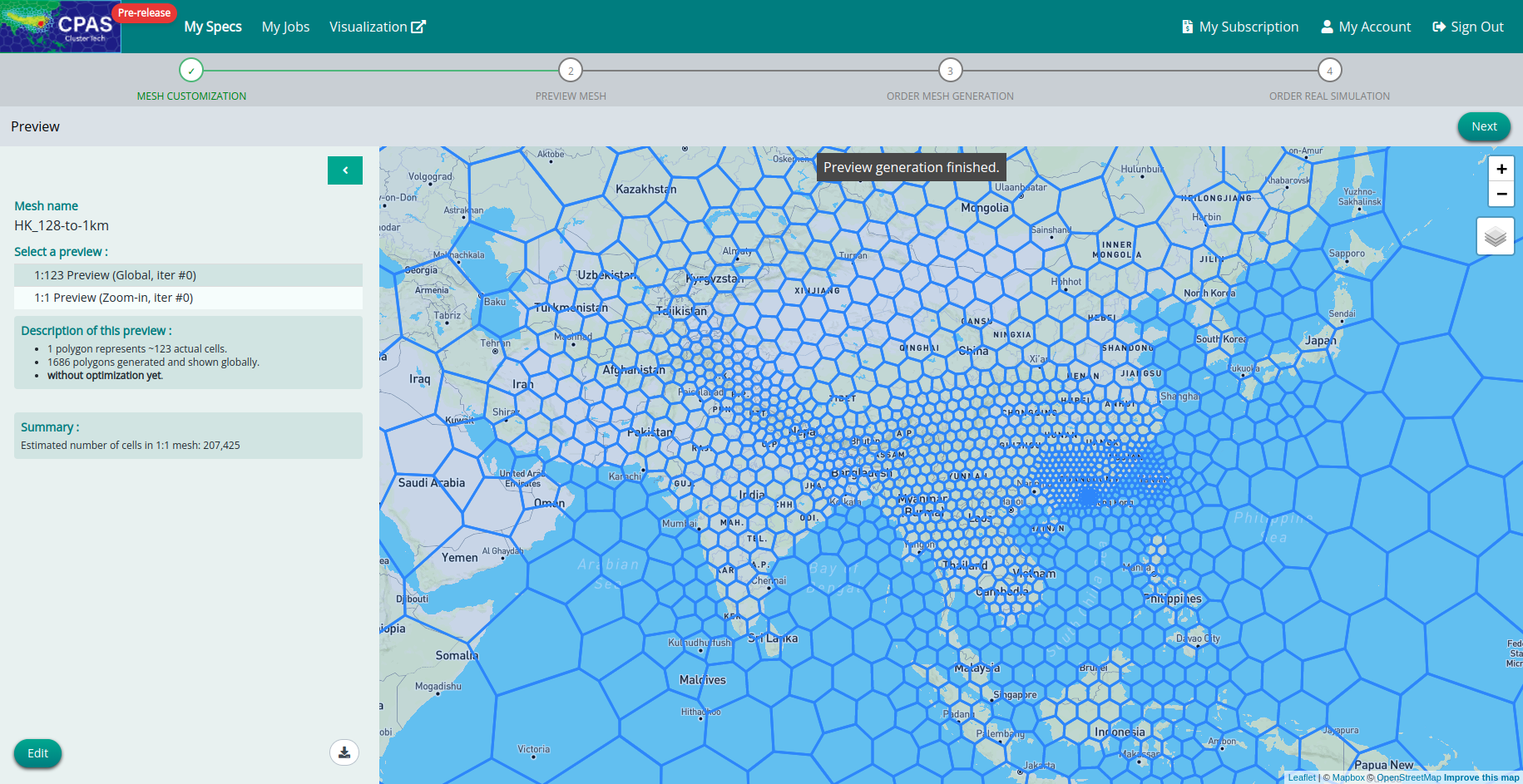This screenshot has width=1523, height=784.
Task: Click the Japan label on map
Action: pyautogui.click(x=1321, y=341)
